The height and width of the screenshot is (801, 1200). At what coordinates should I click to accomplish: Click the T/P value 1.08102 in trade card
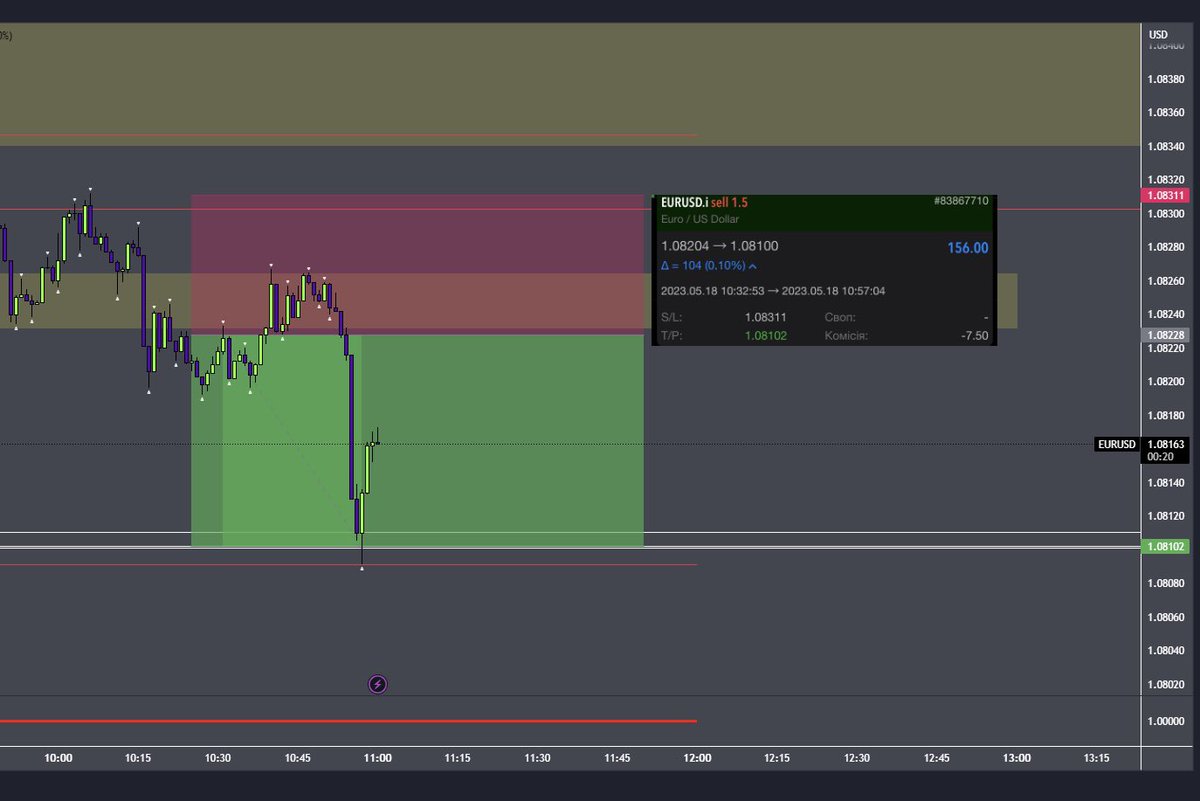[766, 336]
